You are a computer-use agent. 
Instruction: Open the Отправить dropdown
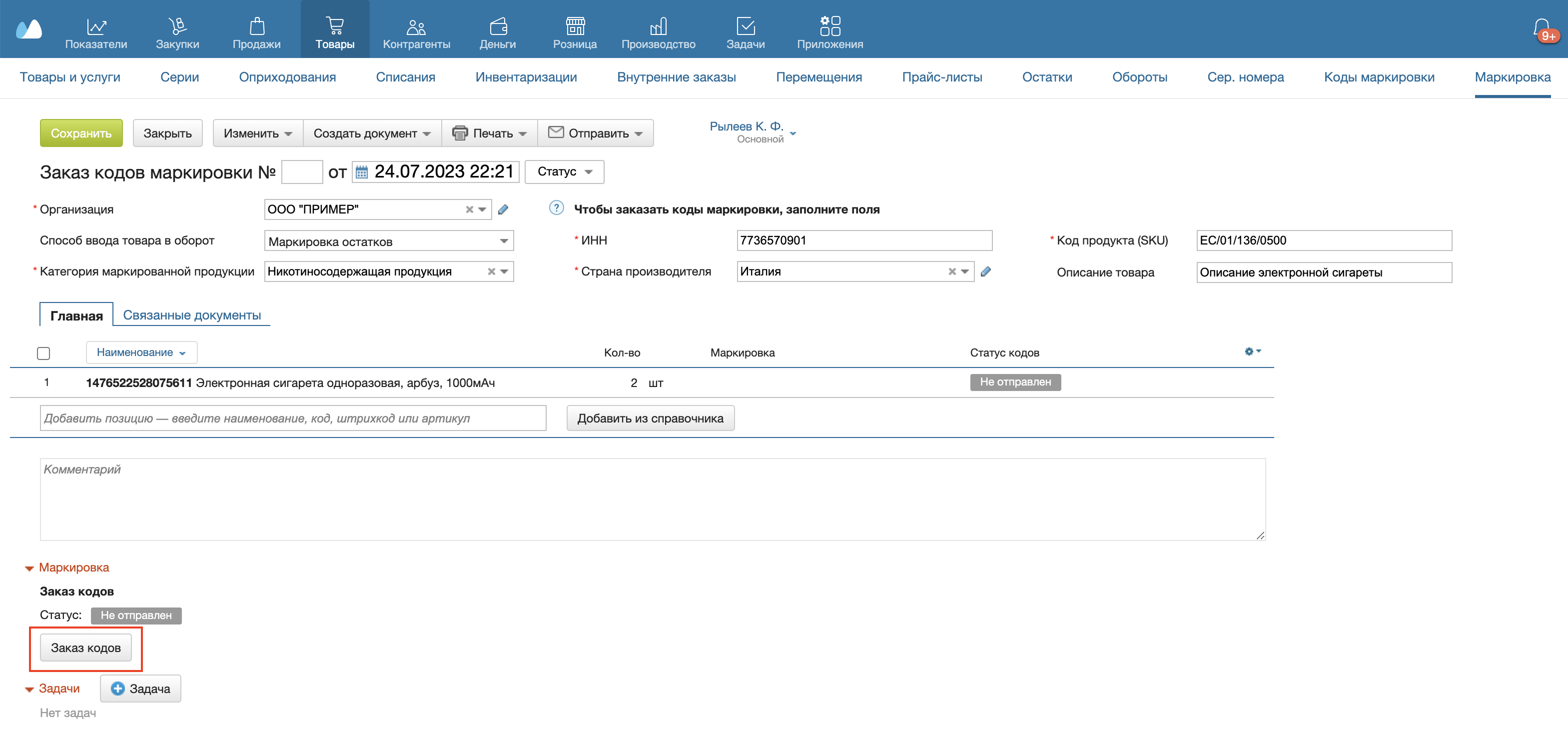tap(595, 133)
